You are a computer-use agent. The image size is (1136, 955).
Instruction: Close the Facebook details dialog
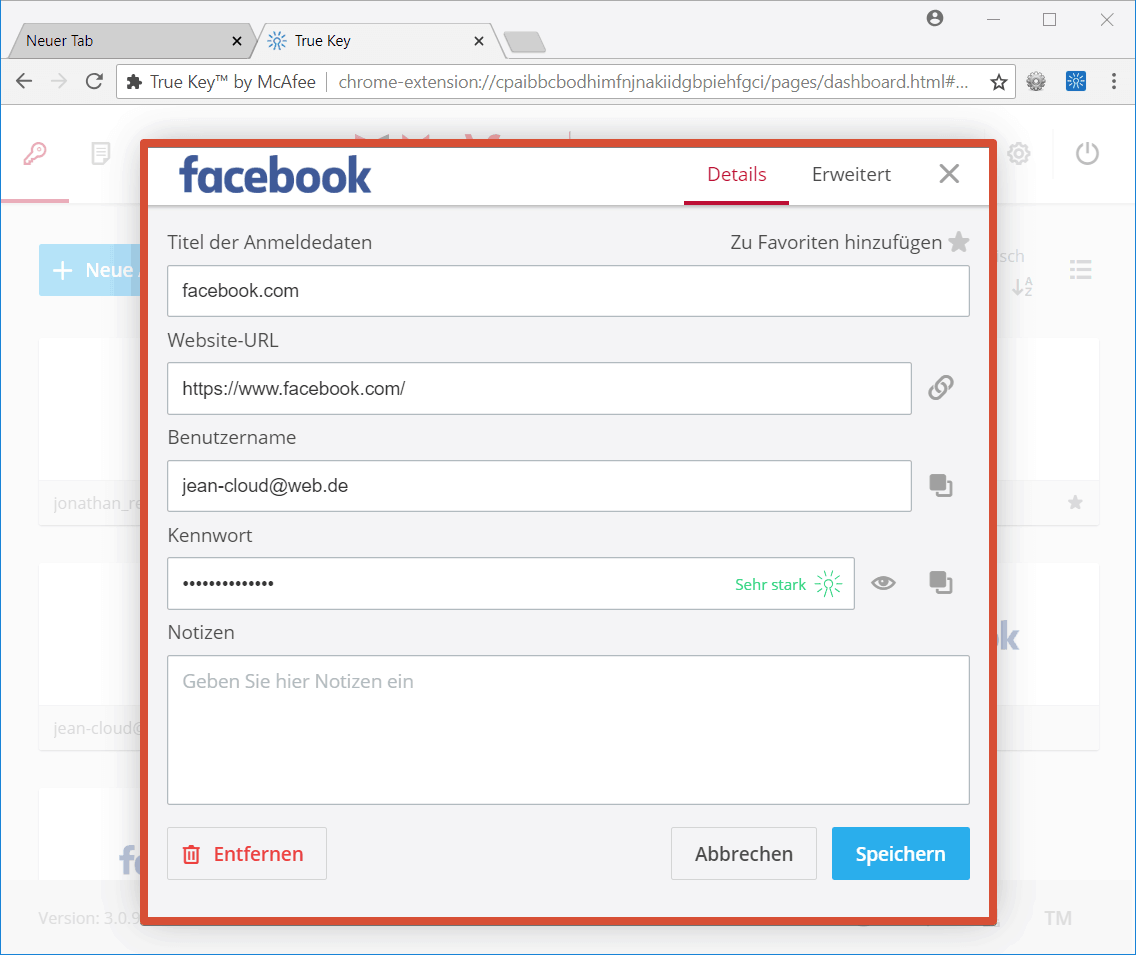click(949, 174)
